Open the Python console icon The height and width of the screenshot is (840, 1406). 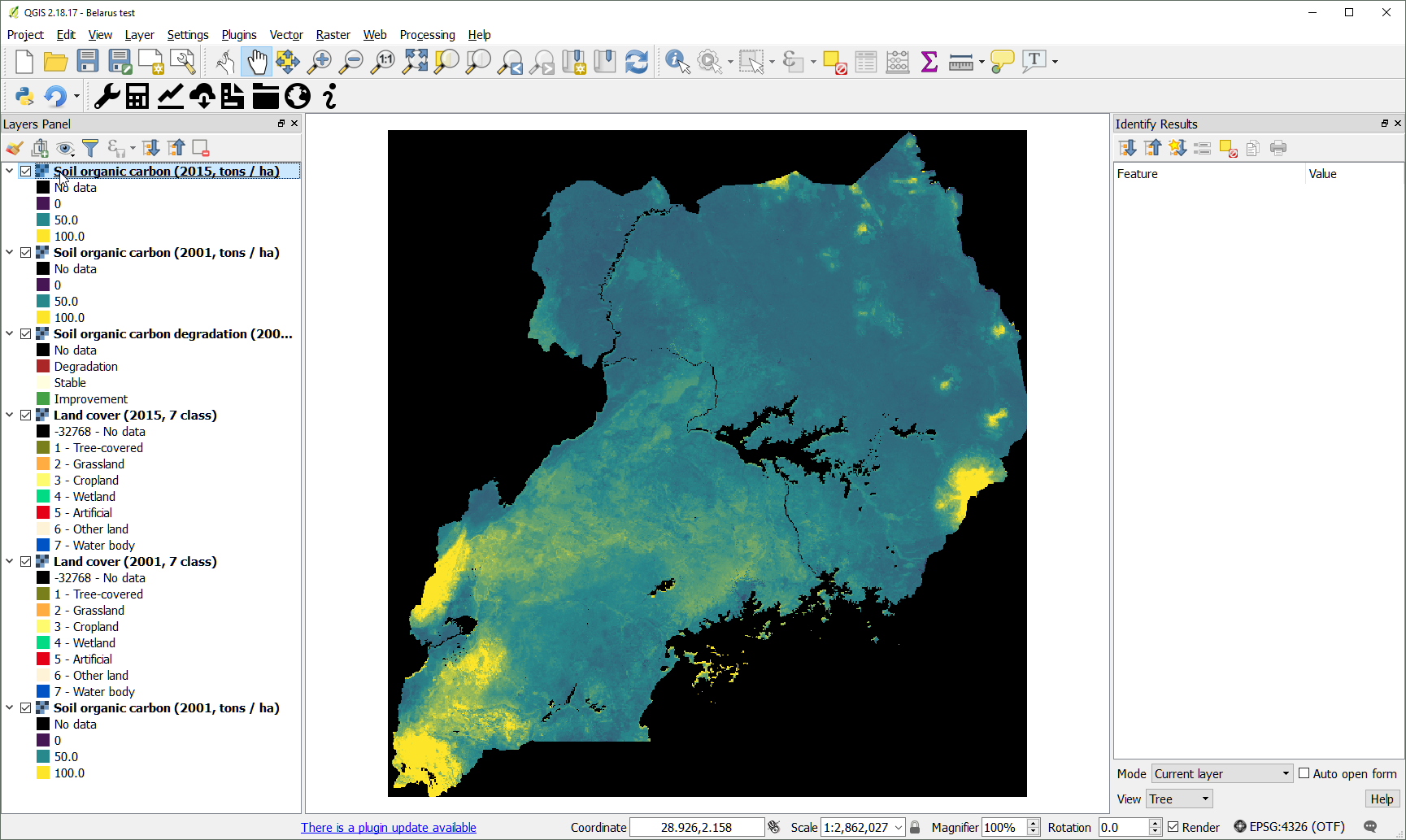point(24,97)
